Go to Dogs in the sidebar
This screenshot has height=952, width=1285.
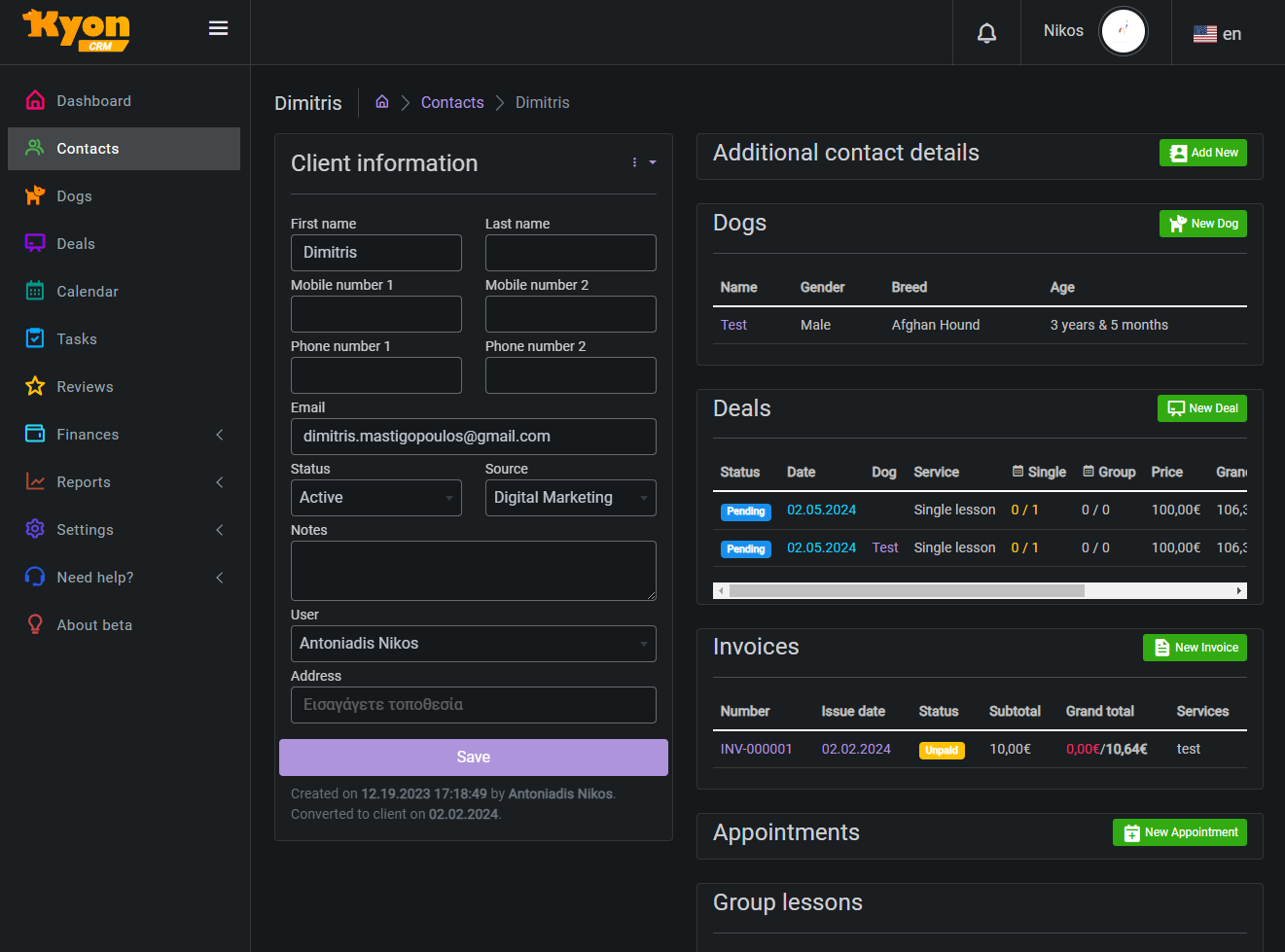74,196
